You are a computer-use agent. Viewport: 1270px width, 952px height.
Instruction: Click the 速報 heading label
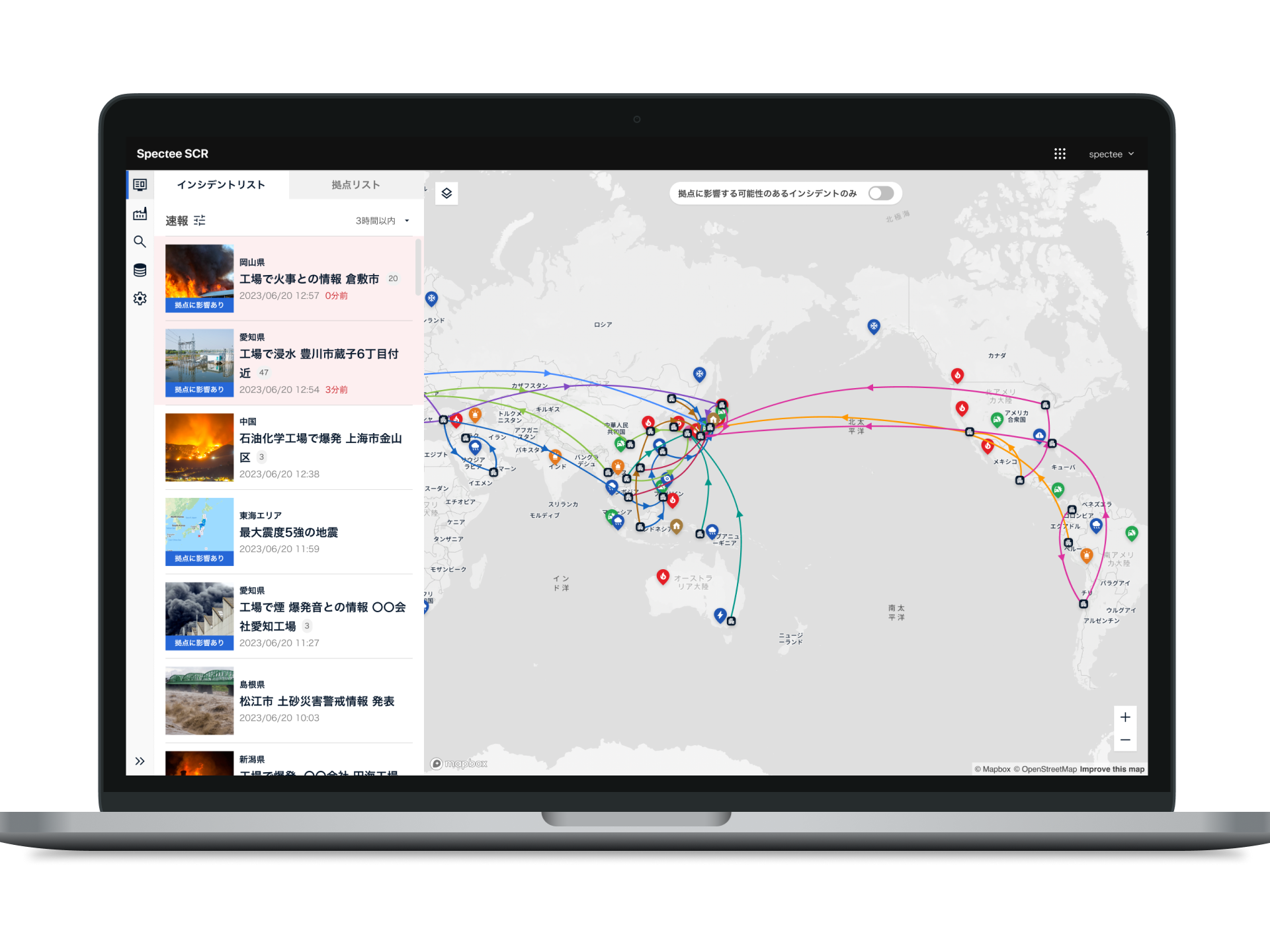click(x=177, y=221)
